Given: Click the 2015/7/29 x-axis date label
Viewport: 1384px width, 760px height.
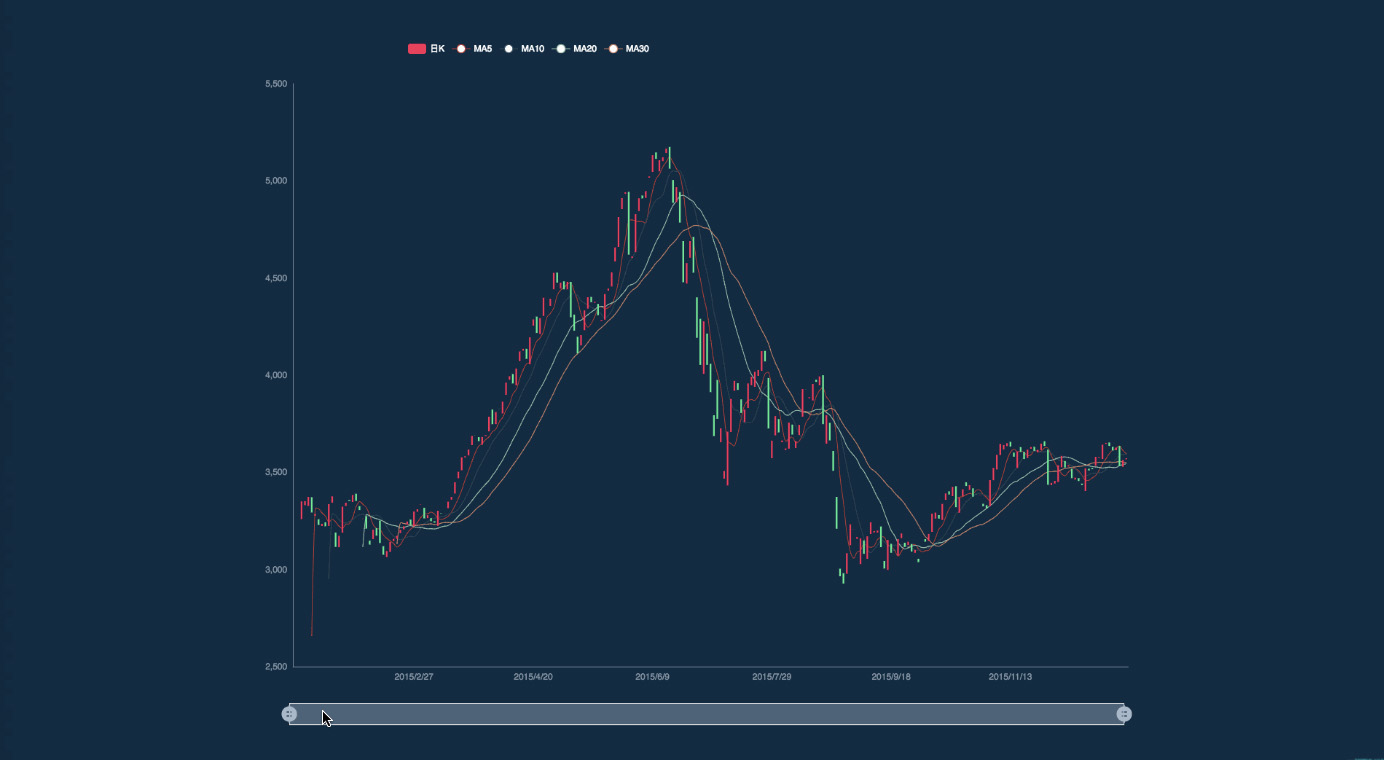Looking at the screenshot, I should (x=772, y=677).
